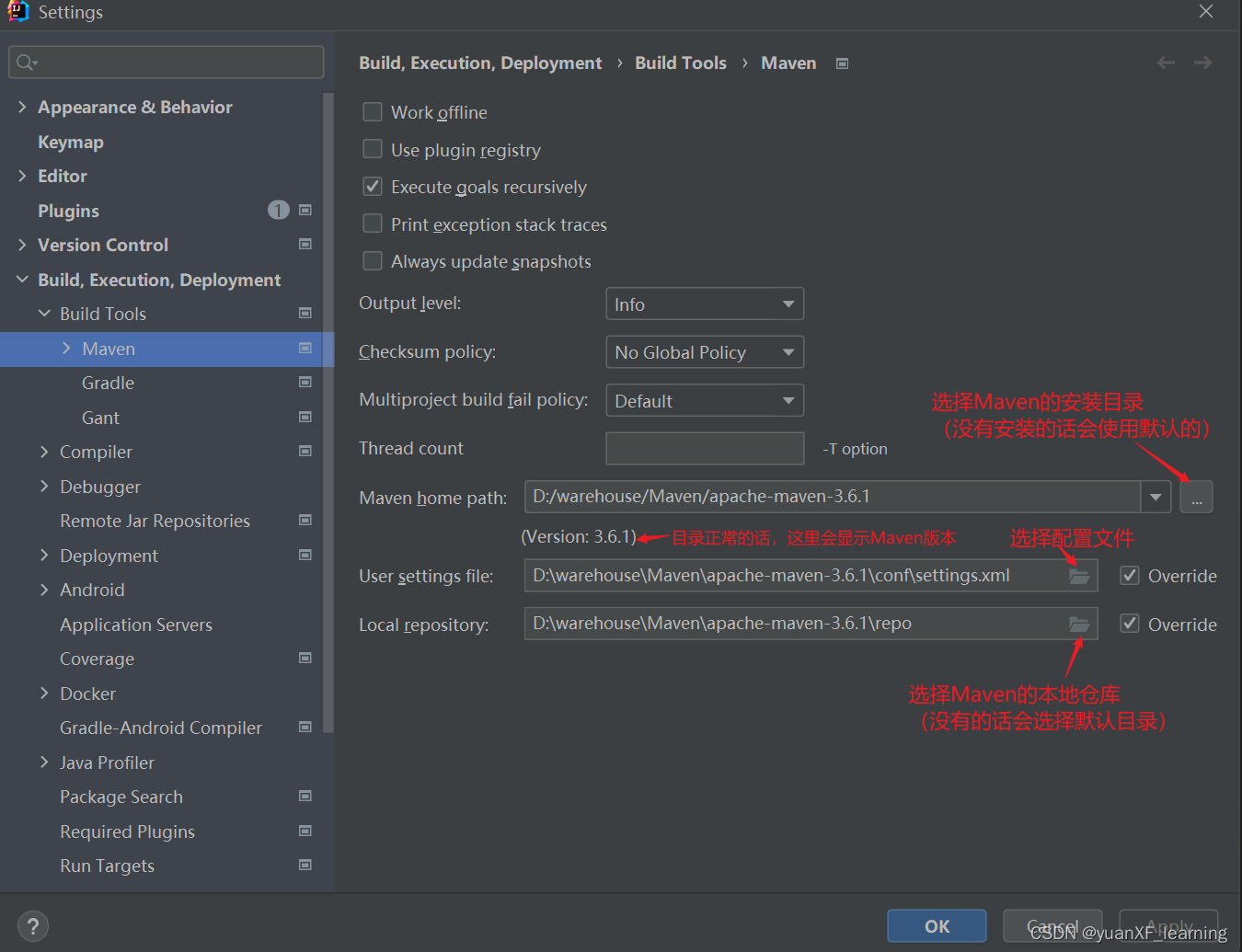This screenshot has width=1242, height=952.
Task: Toggle Override for User settings file
Action: point(1130,575)
